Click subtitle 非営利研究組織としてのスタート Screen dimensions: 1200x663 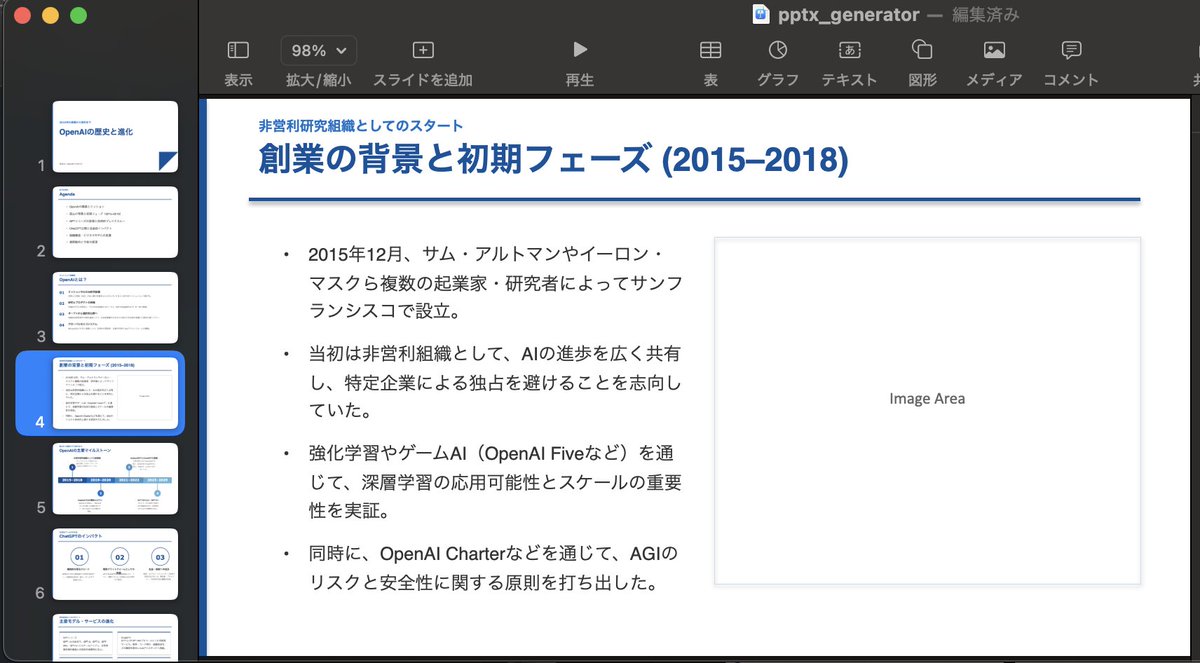pos(361,125)
